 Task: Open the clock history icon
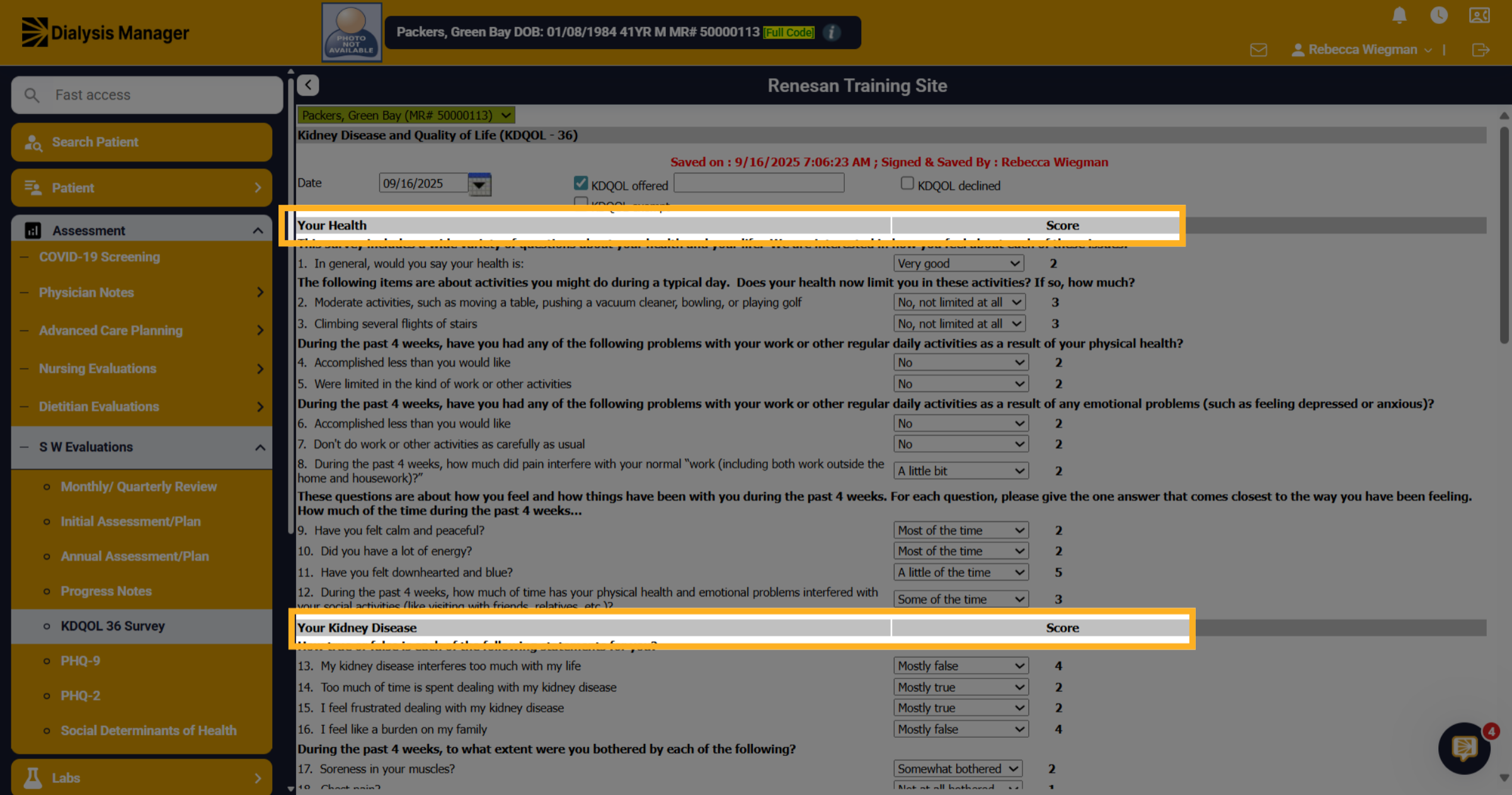pos(1439,15)
